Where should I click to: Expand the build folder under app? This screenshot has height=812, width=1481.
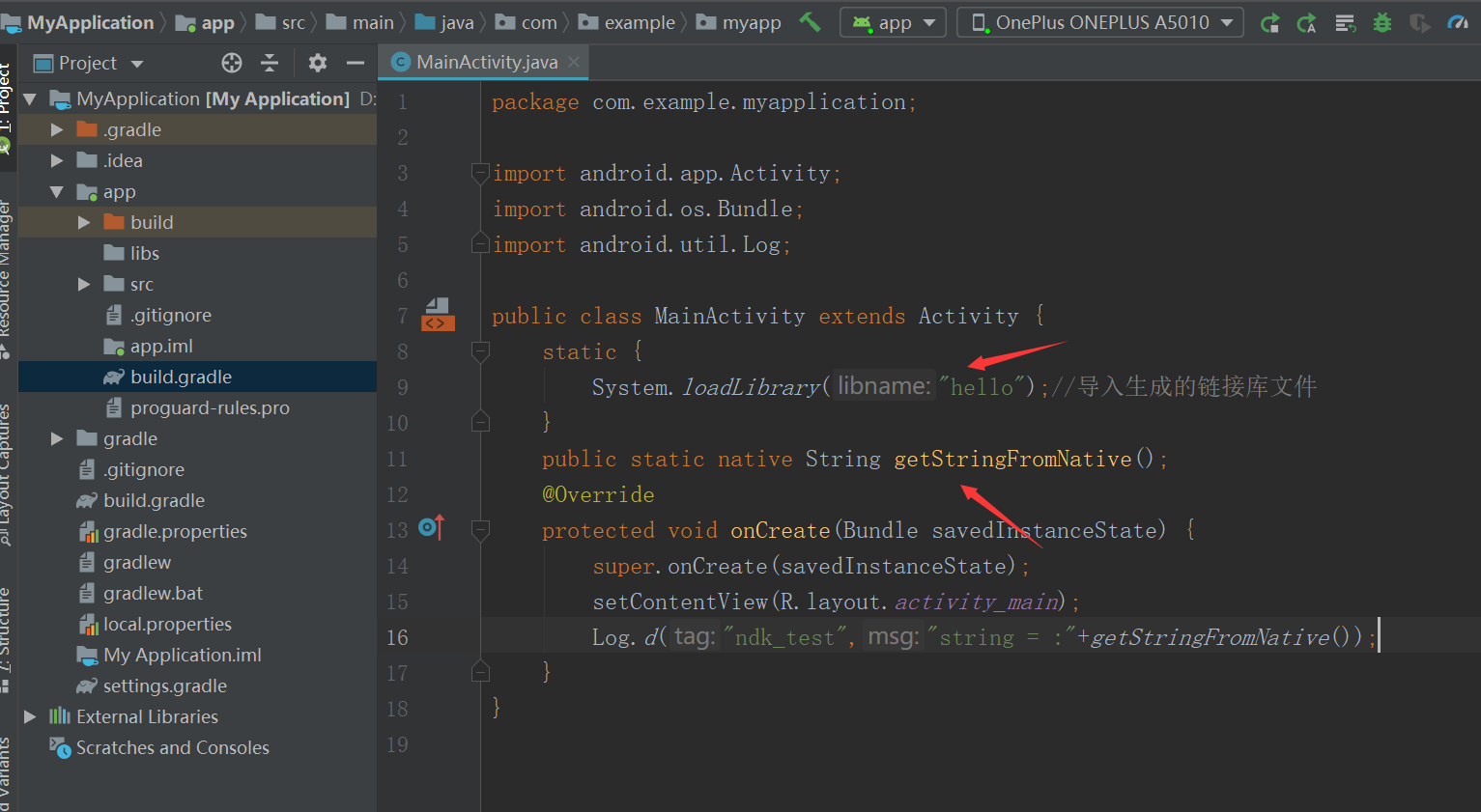(x=84, y=222)
